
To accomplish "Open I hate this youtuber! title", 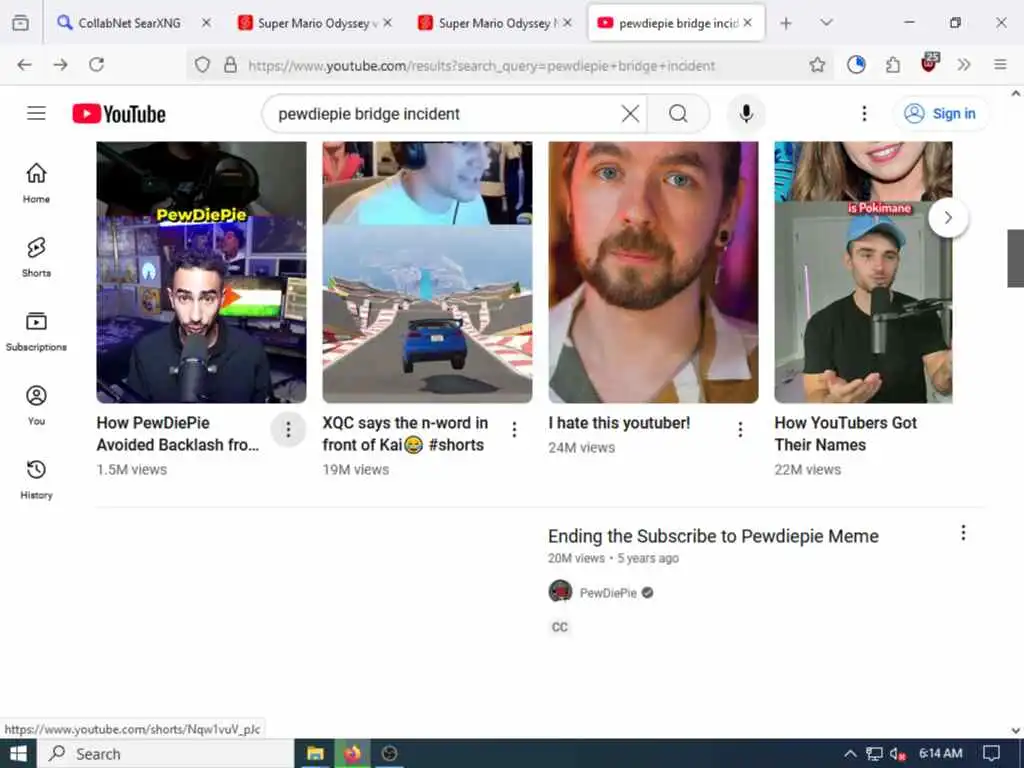I will click(x=619, y=423).
